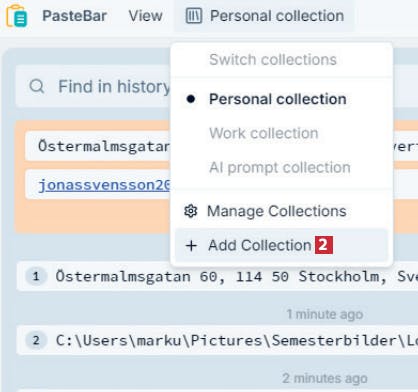Screen dimensions: 418x392
Task: Click number badge 2 of history item
Action: (36, 340)
